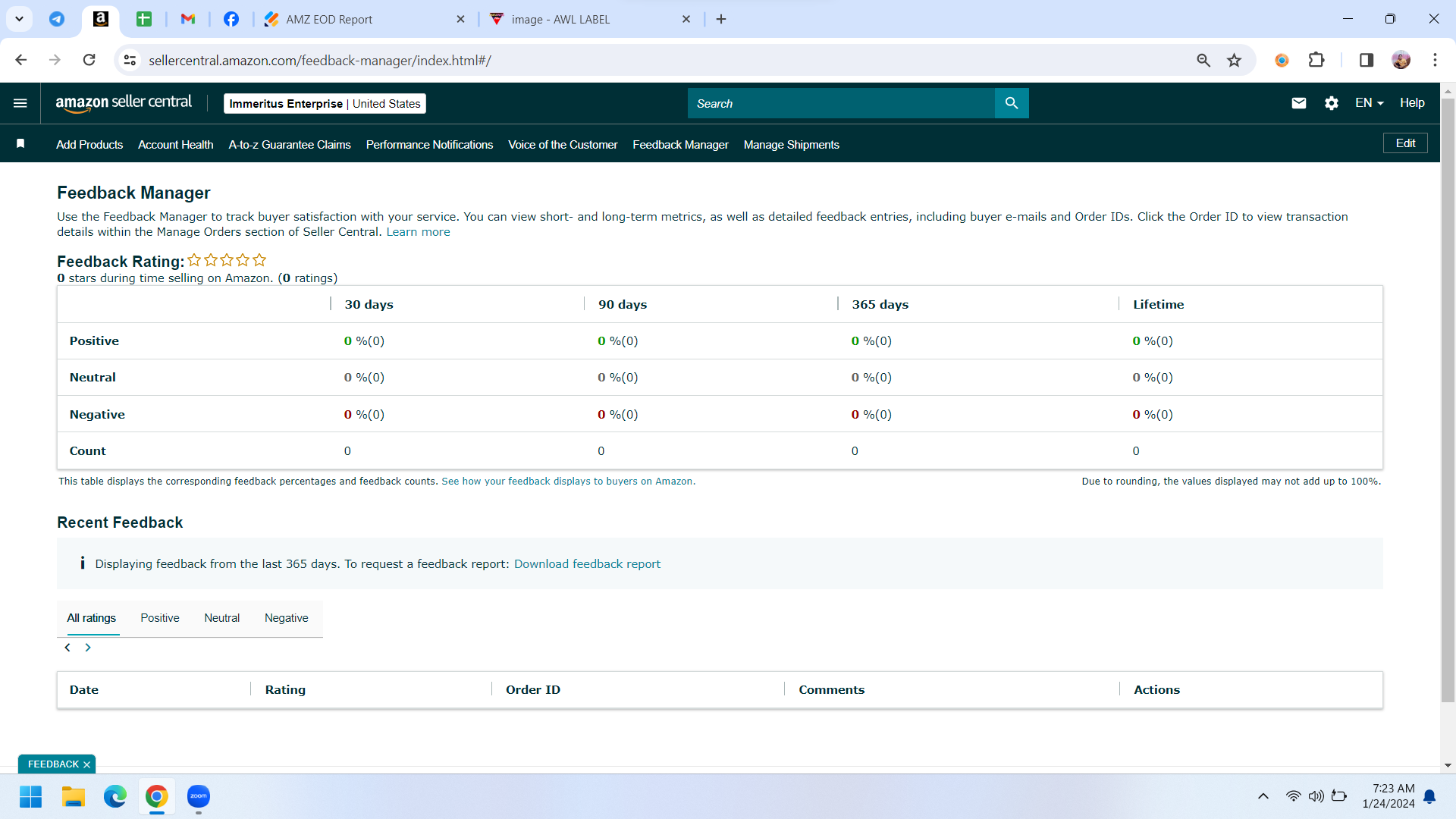Go to previous feedback page arrow
The image size is (1456, 819).
[67, 648]
